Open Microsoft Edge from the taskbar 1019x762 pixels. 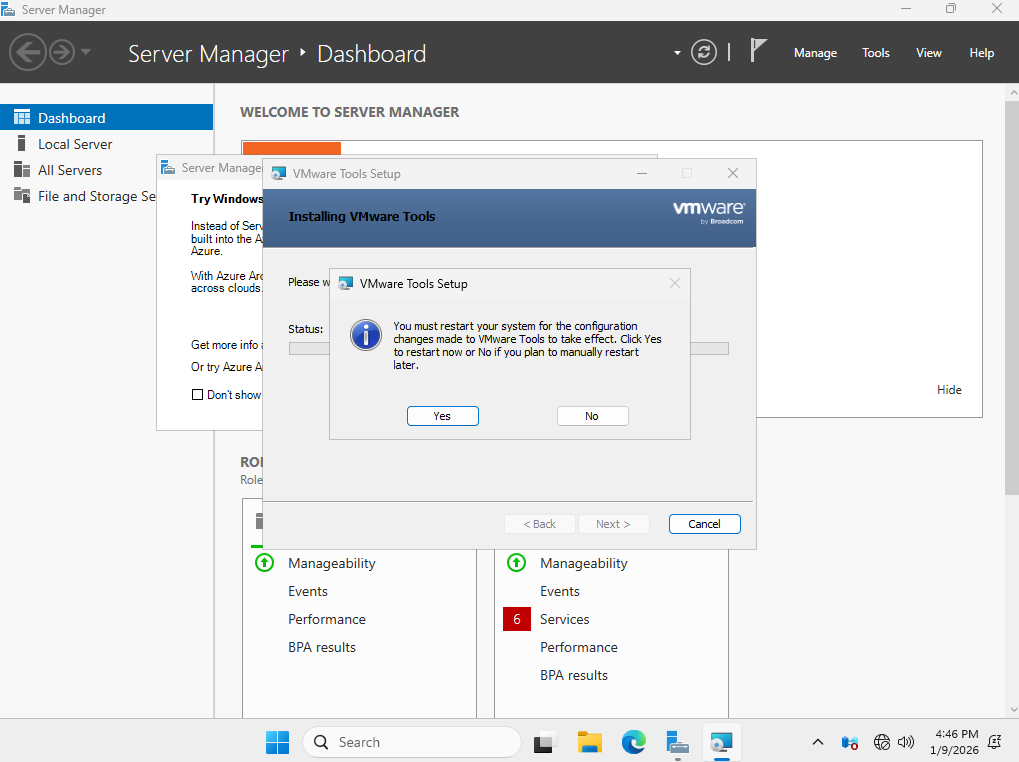634,742
